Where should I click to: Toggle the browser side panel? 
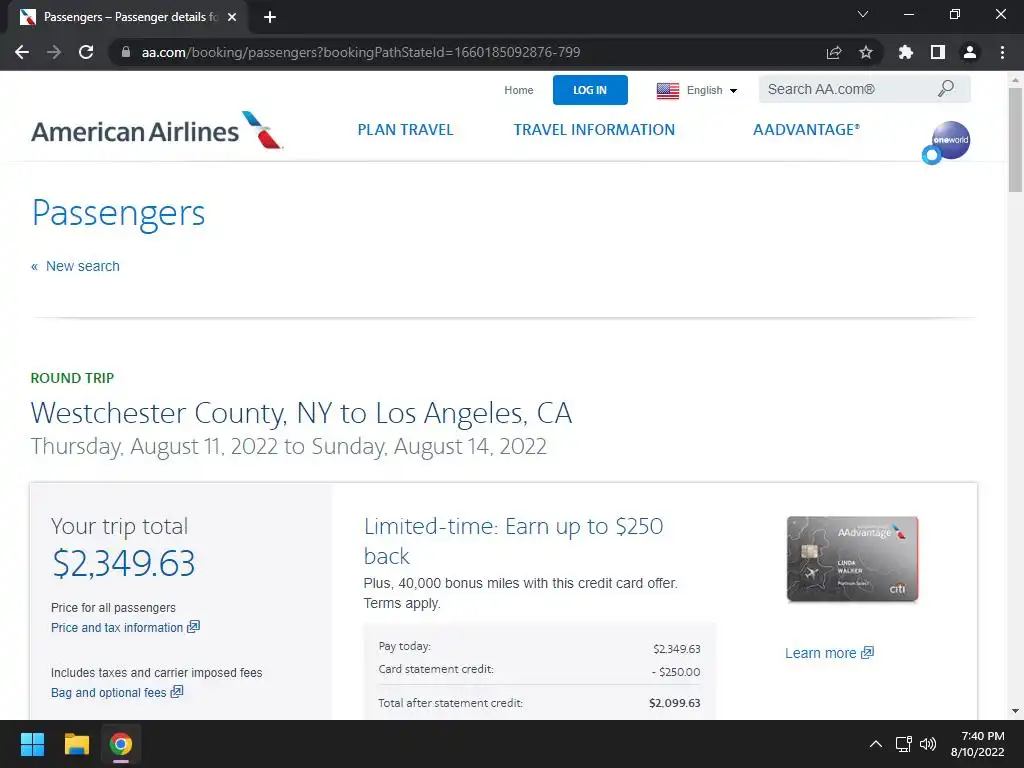938,52
